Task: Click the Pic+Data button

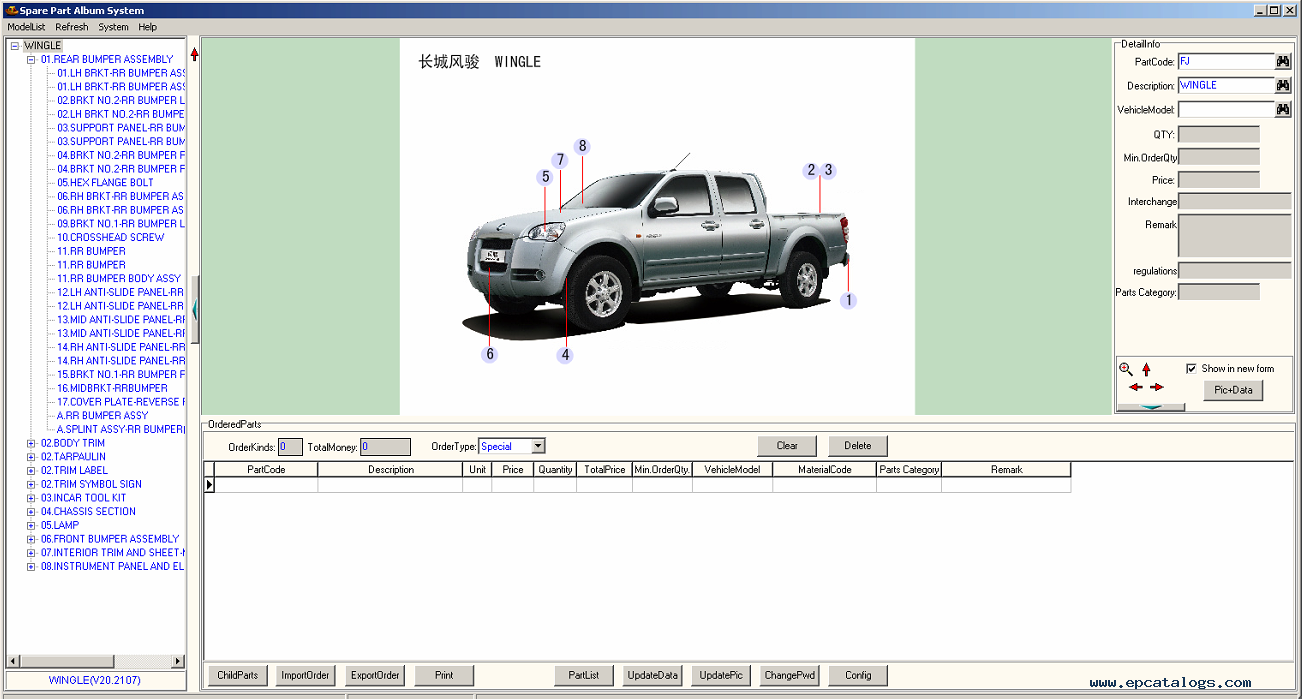Action: click(x=1232, y=390)
